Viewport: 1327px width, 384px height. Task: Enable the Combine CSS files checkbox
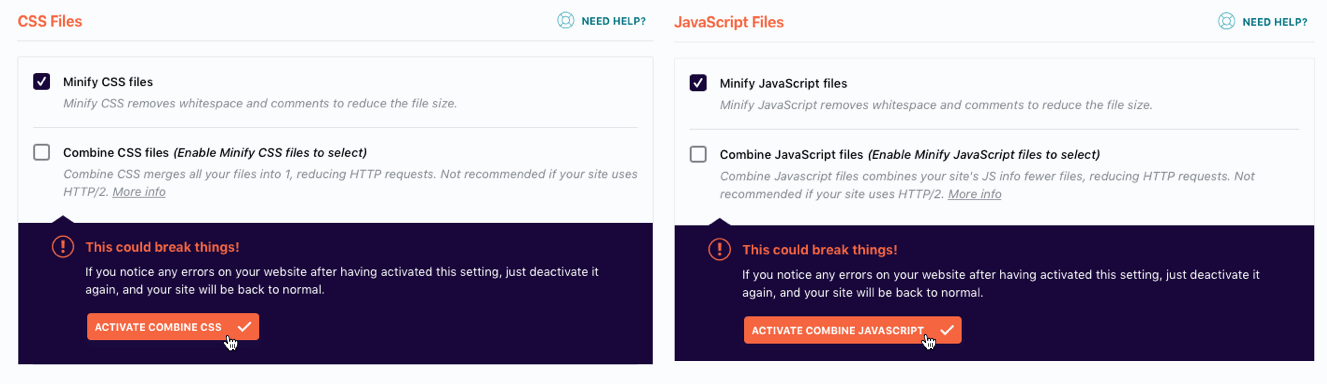coord(41,152)
